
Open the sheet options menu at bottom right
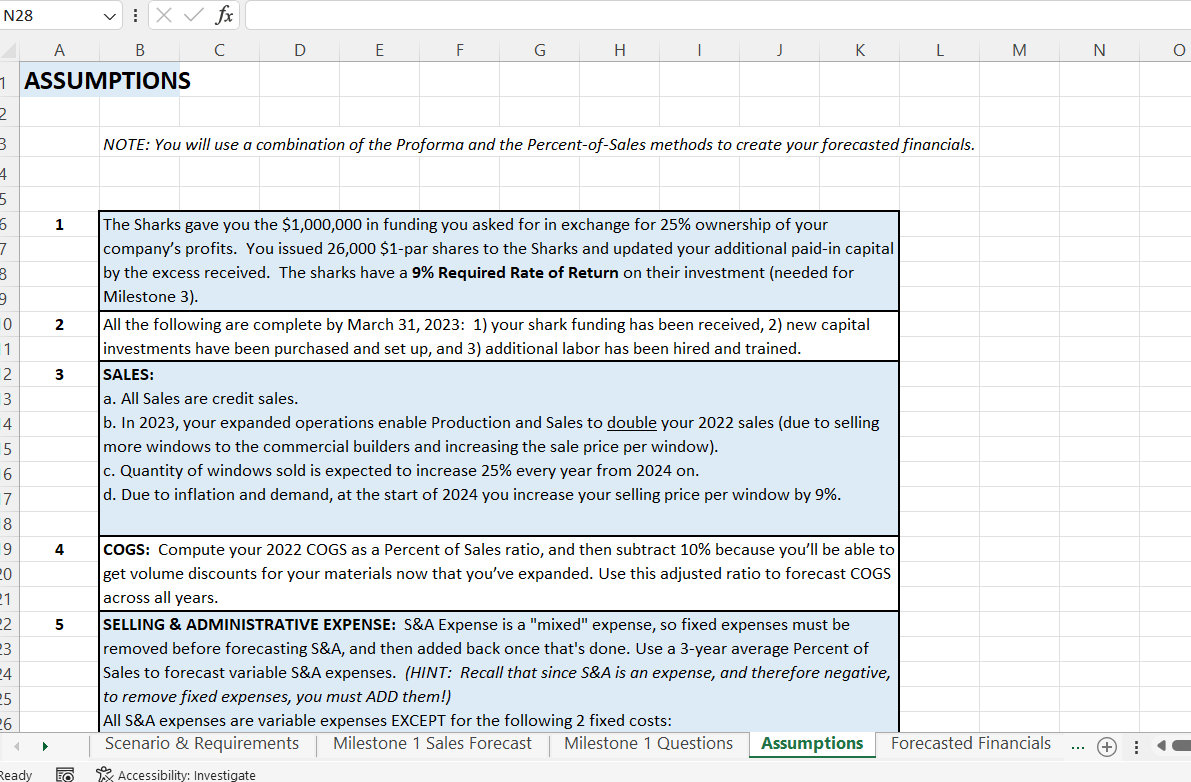(x=1138, y=745)
